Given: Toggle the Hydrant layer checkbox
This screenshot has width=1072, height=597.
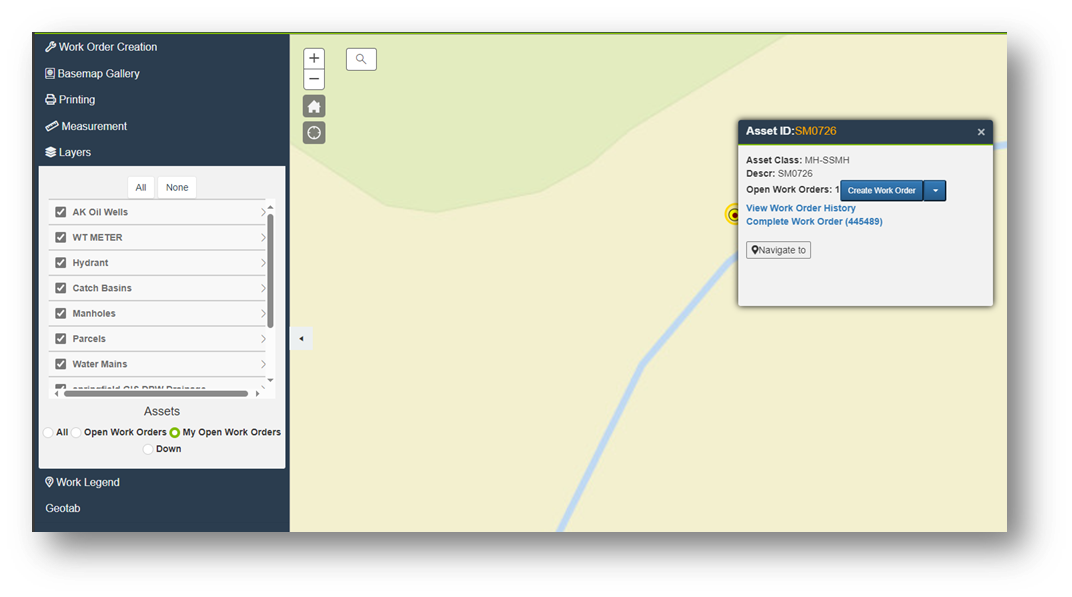Looking at the screenshot, I should tap(61, 263).
